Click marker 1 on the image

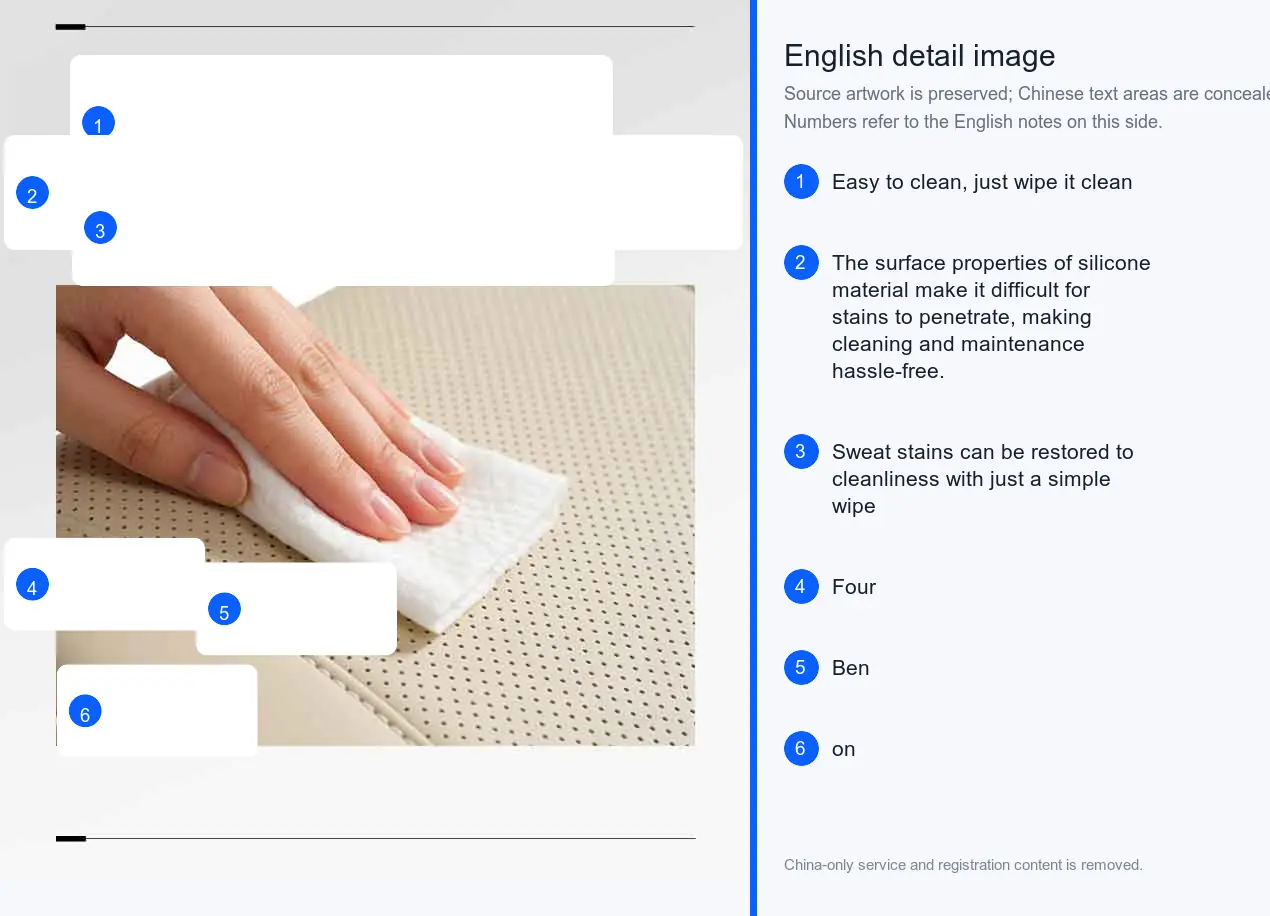98,123
